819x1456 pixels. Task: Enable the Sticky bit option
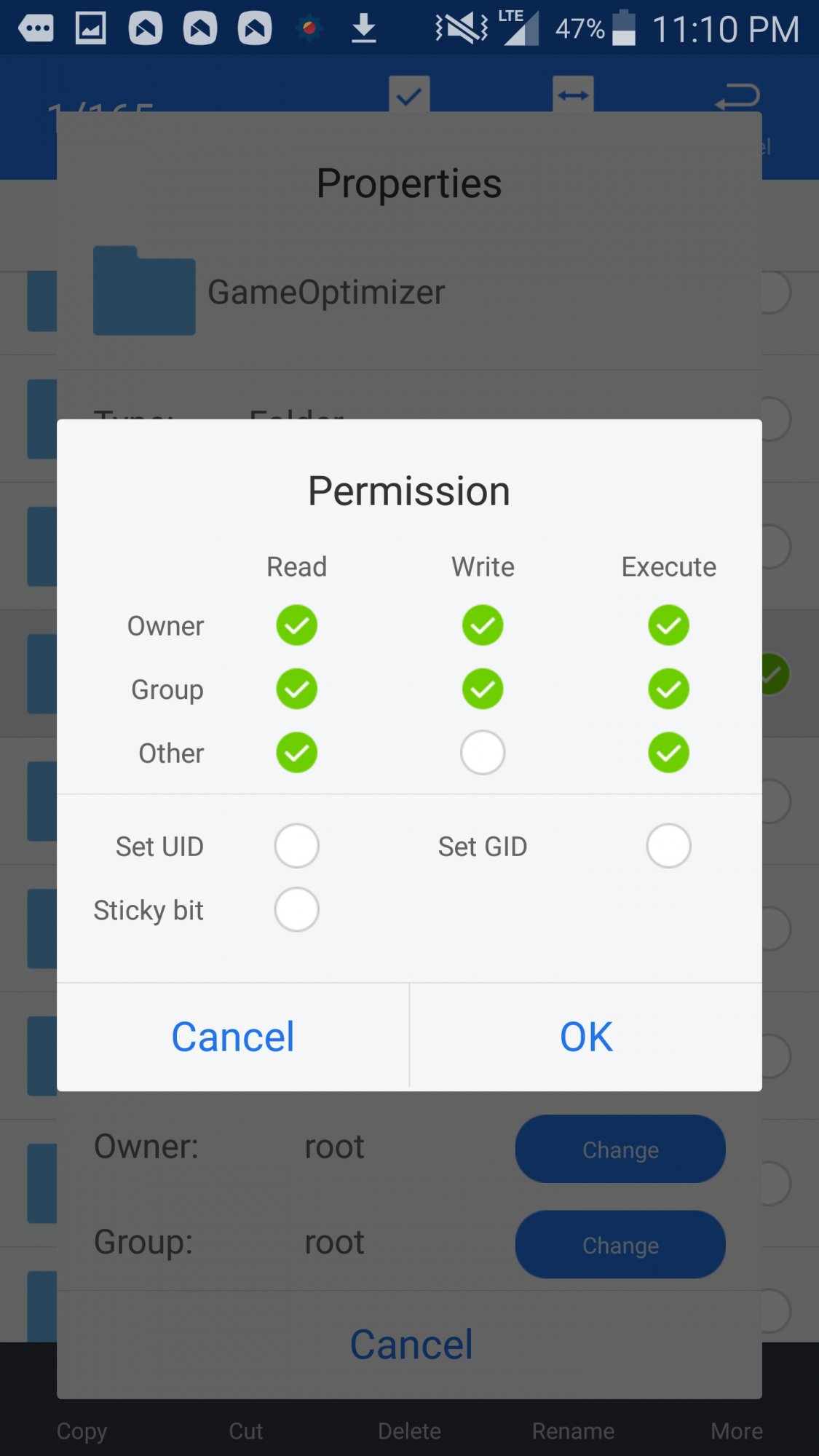(296, 910)
